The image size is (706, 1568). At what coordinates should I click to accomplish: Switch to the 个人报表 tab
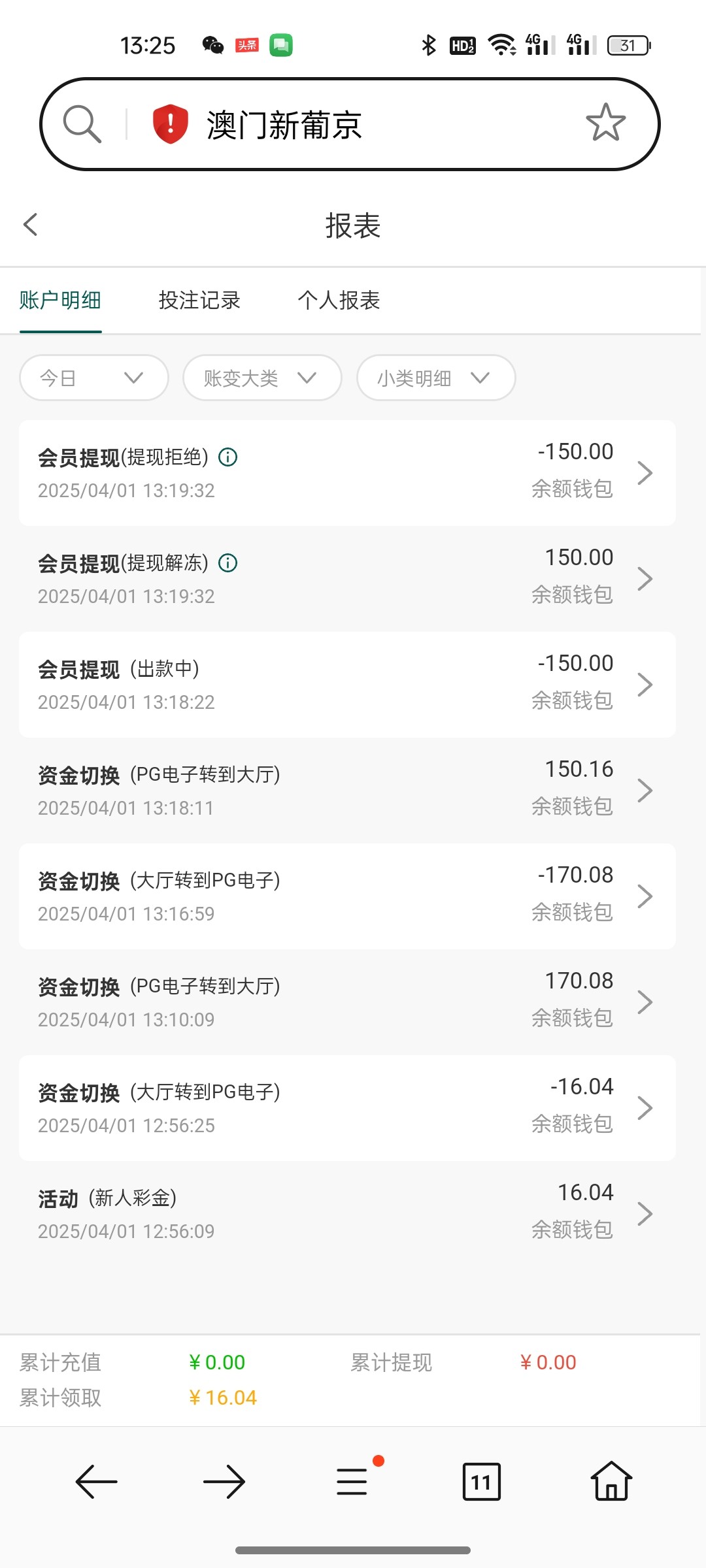pos(339,301)
